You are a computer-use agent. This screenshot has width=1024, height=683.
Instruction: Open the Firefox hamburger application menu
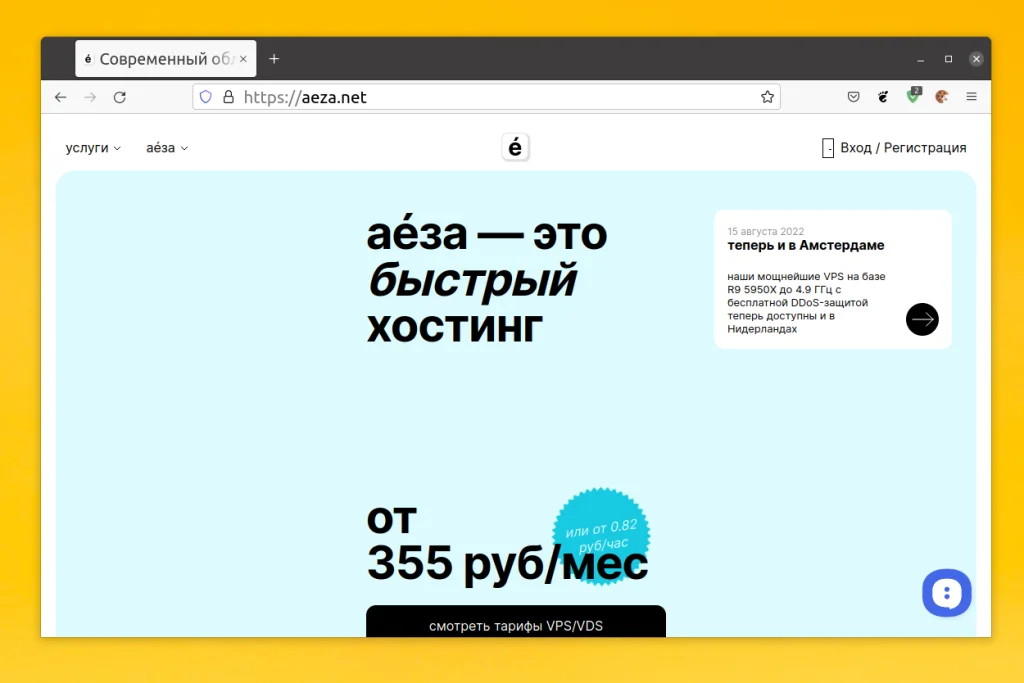[x=971, y=97]
